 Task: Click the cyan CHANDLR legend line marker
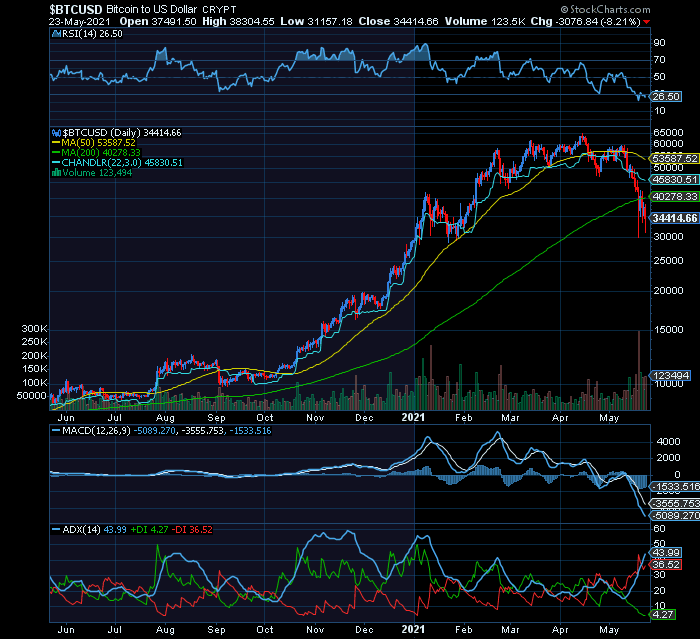56,163
